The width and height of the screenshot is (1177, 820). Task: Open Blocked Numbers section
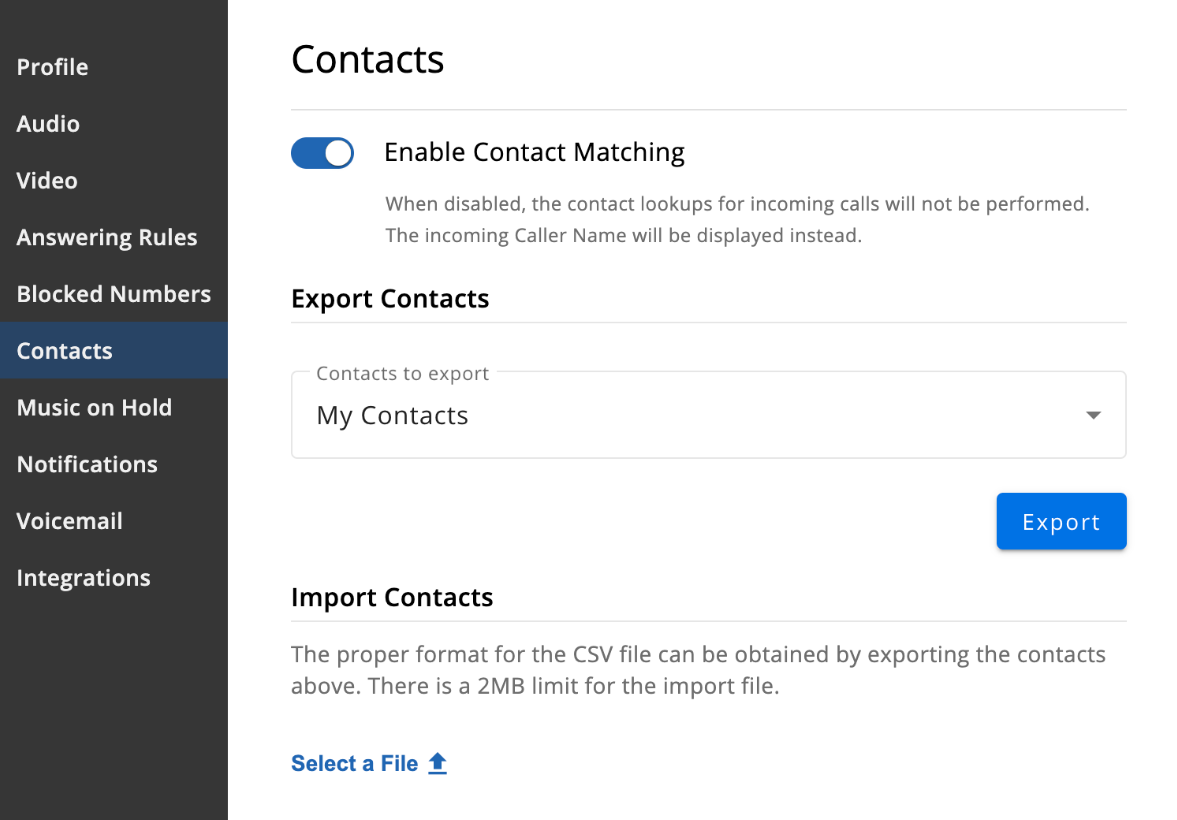point(113,294)
